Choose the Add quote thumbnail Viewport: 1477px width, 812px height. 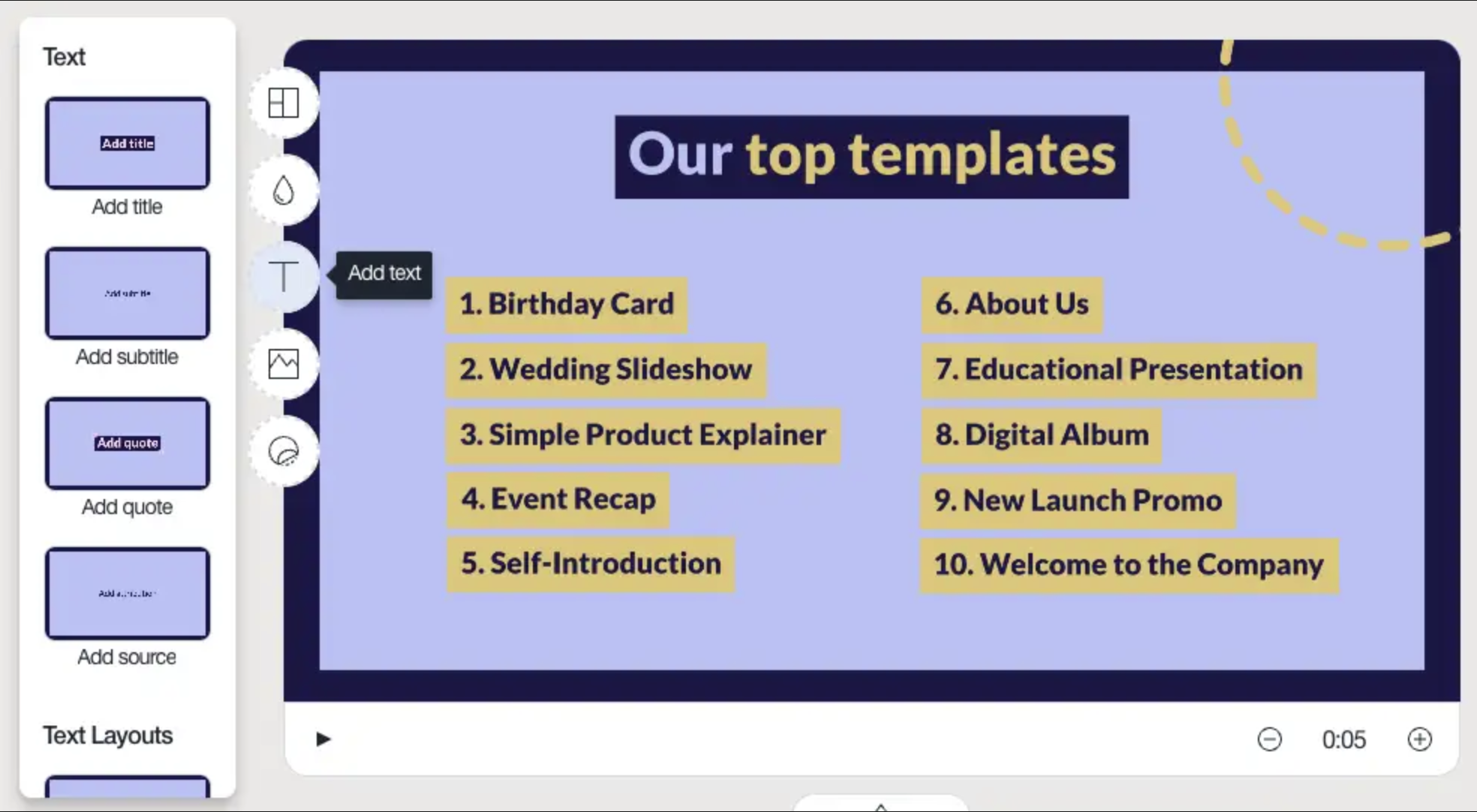(x=128, y=443)
